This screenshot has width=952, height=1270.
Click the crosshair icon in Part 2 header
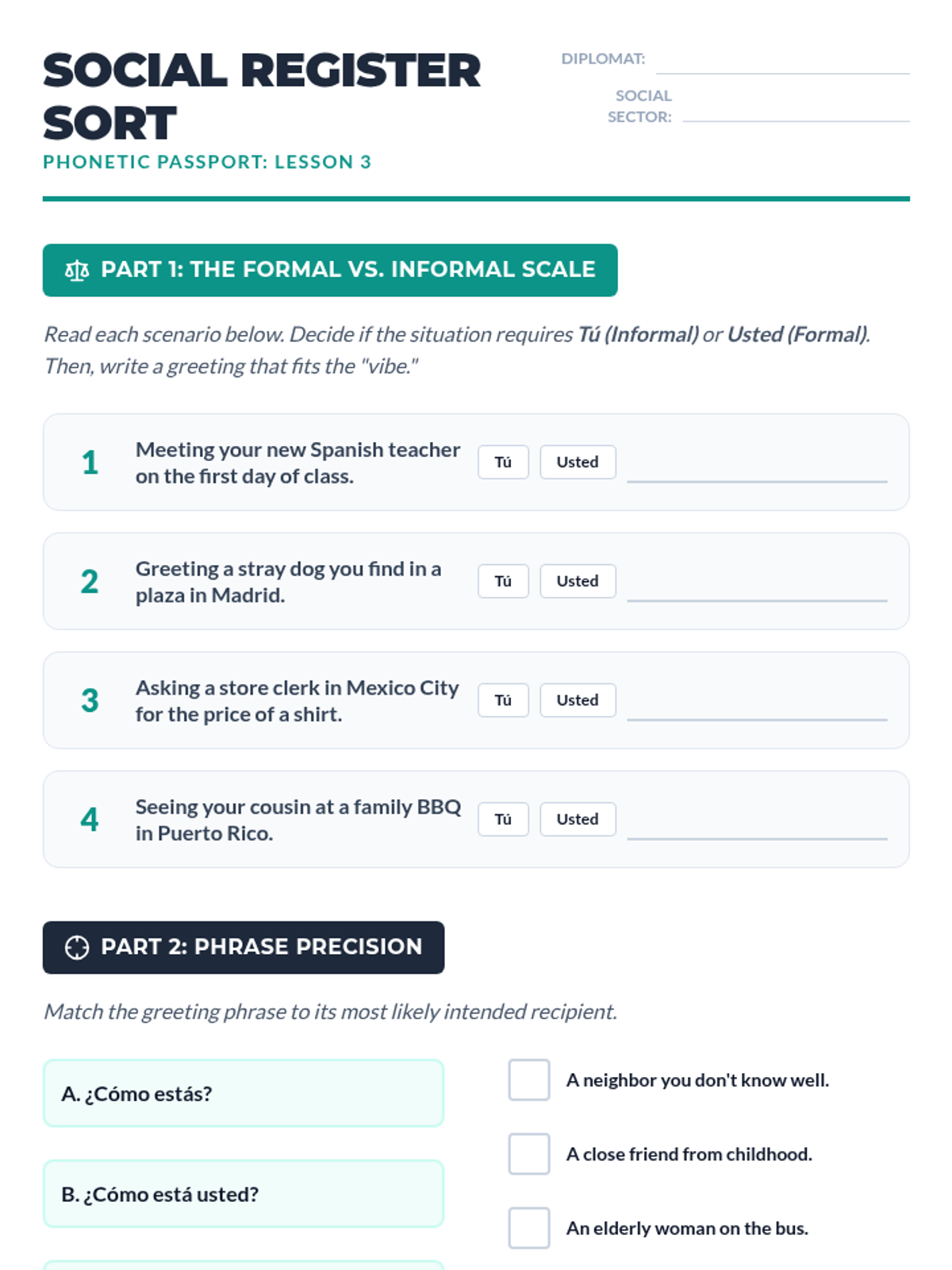tap(77, 948)
